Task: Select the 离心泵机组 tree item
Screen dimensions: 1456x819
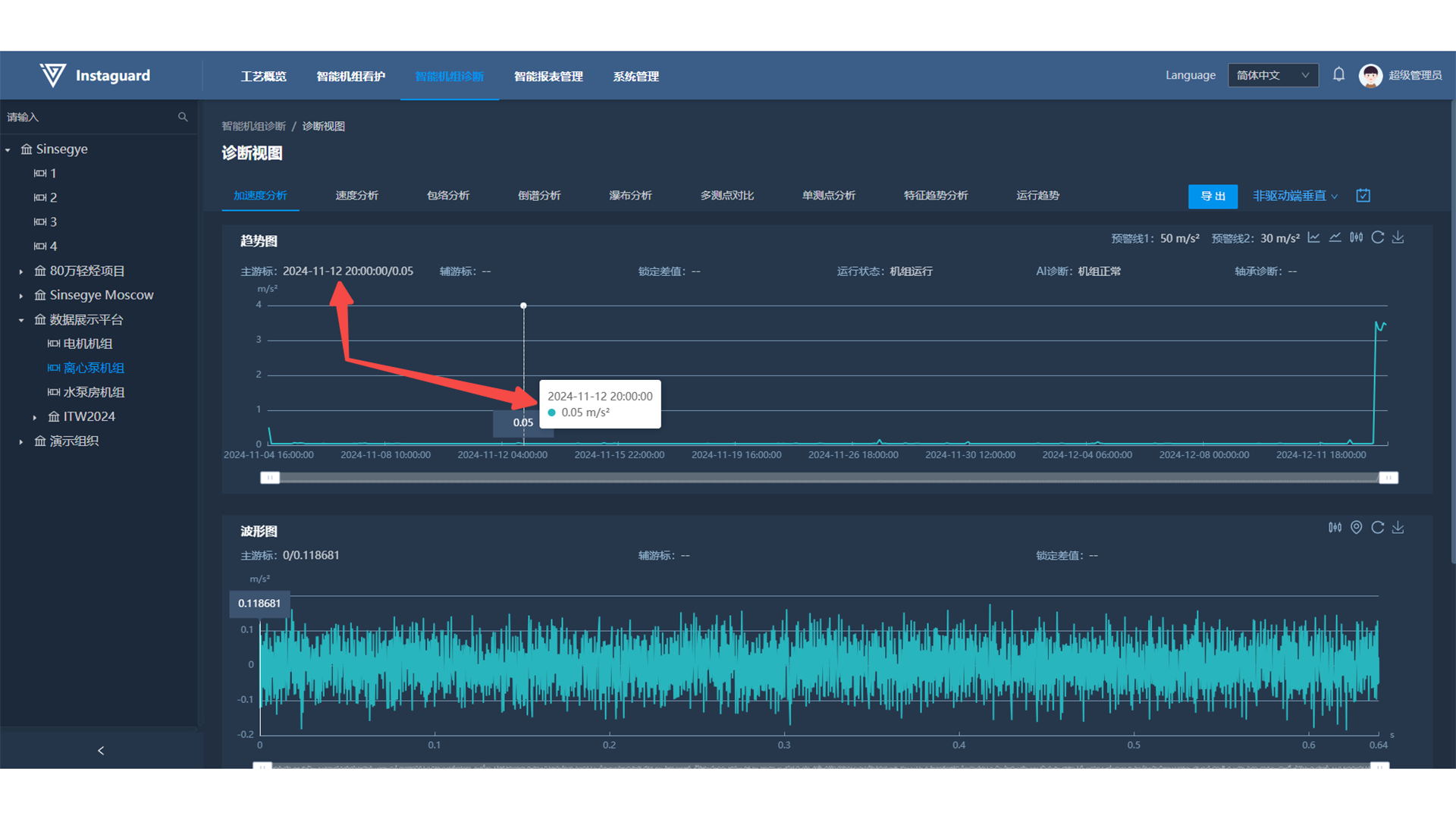Action: [x=94, y=368]
